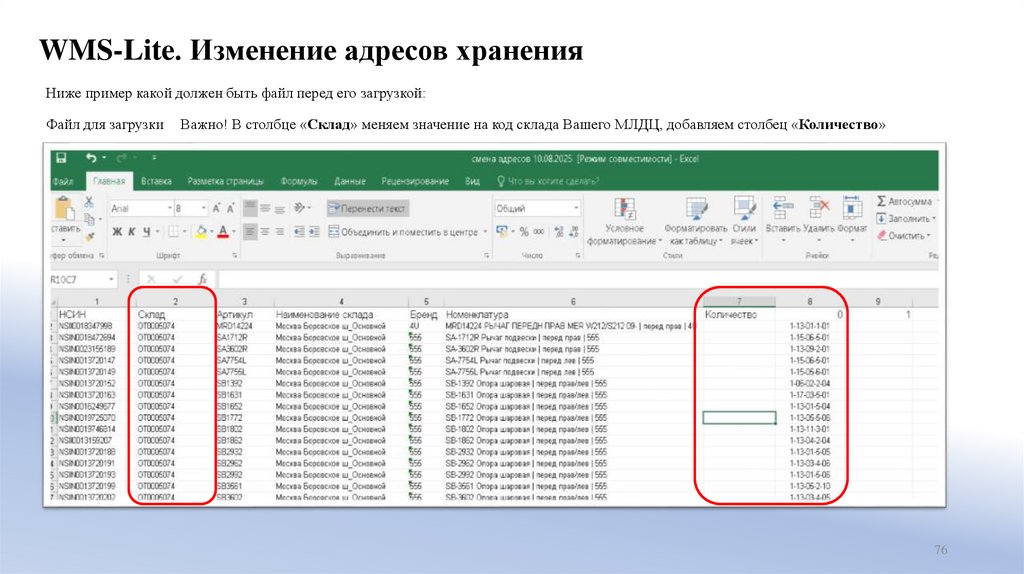Click the increase decimal icon
Screen dimensions: 1024x574
click(x=558, y=232)
